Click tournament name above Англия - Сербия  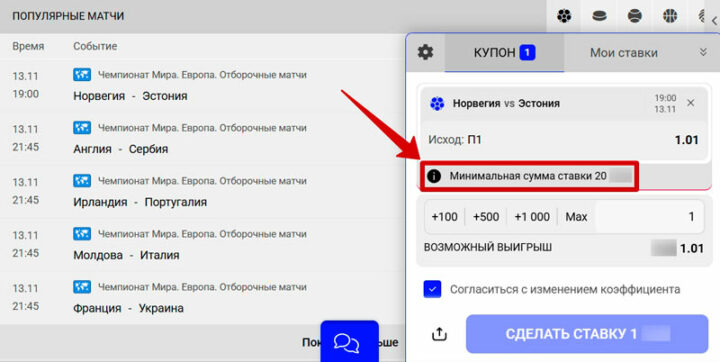[202, 128]
